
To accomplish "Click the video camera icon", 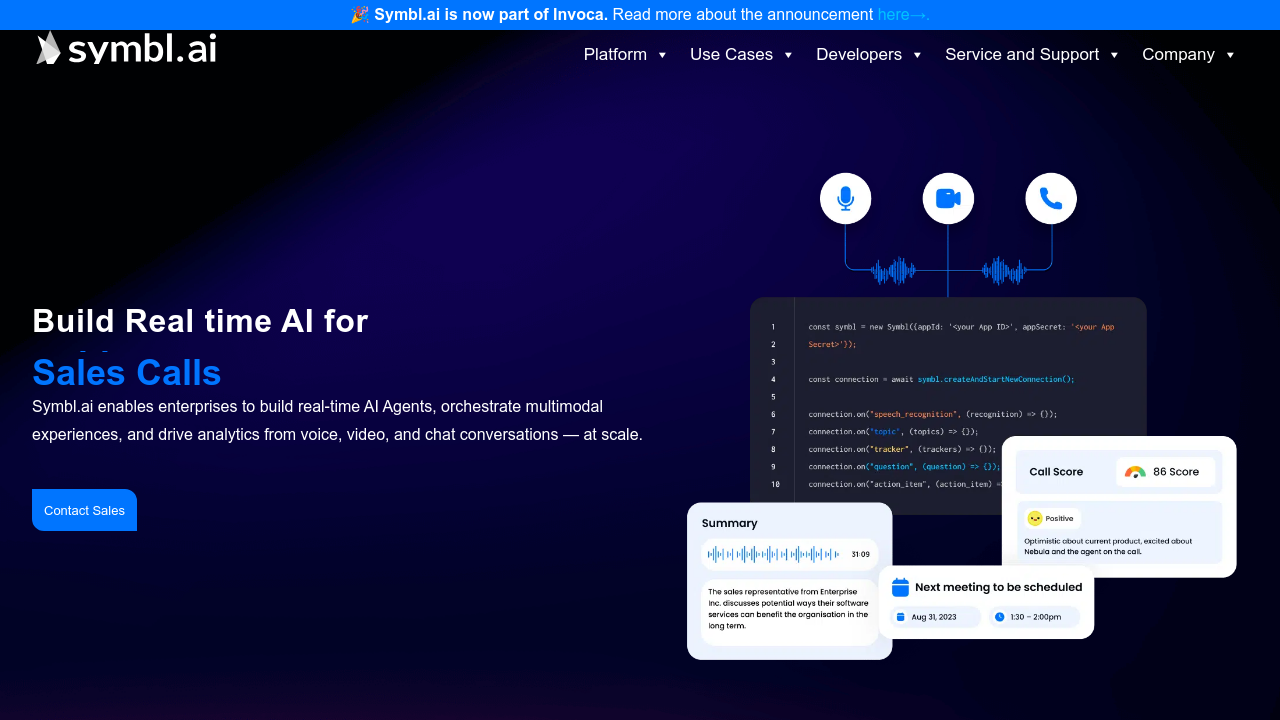I will [x=947, y=198].
